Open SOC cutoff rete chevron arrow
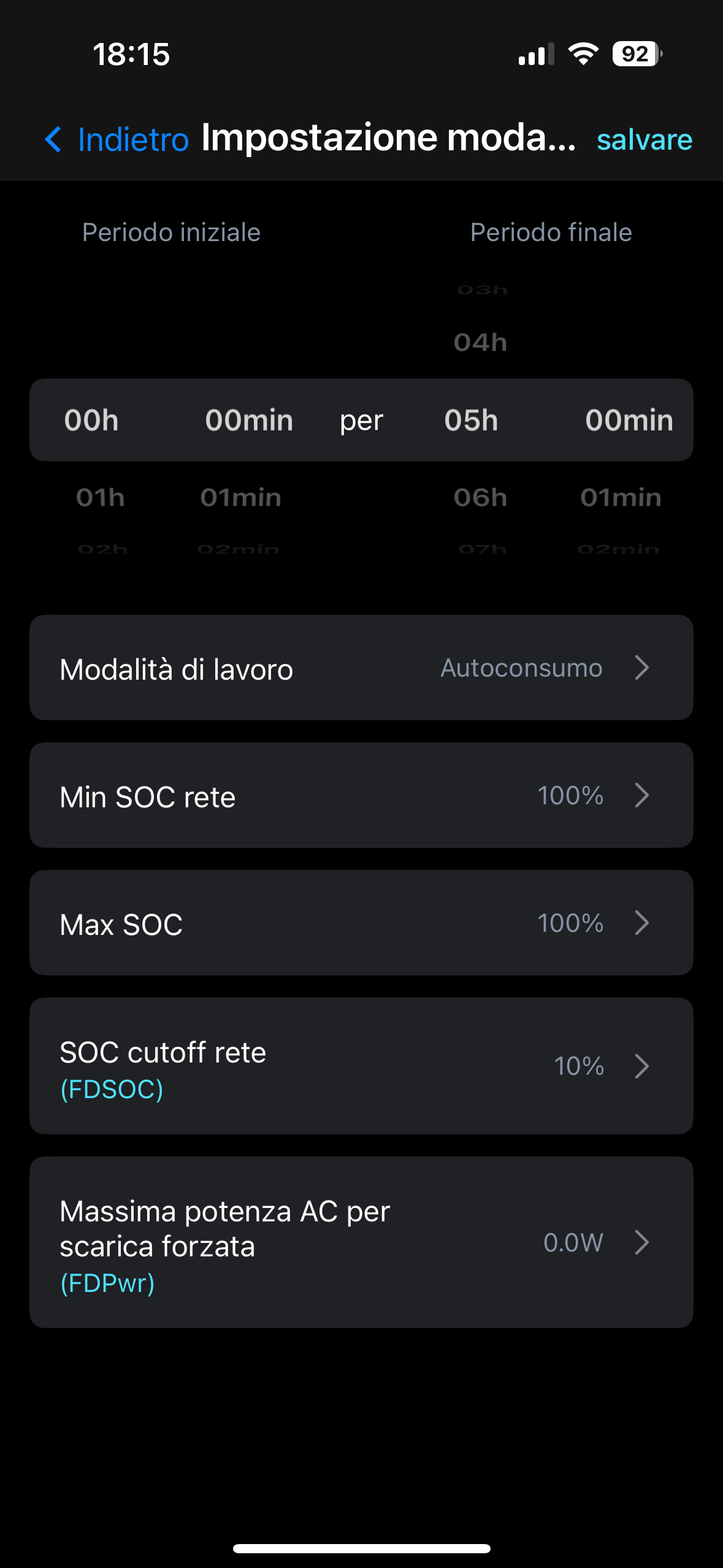This screenshot has width=723, height=1568. tap(641, 1066)
